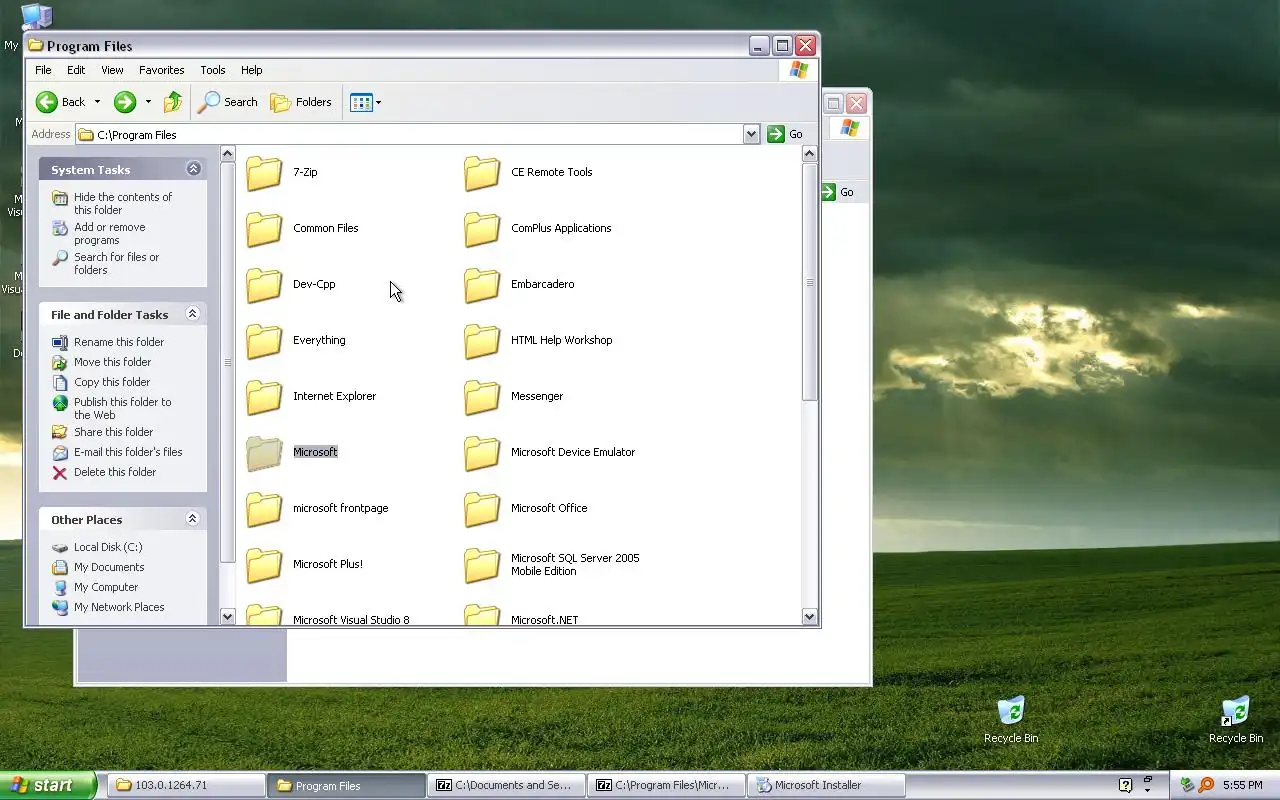Click the Go button in Program Files window
1280x800 pixels.
coord(786,134)
